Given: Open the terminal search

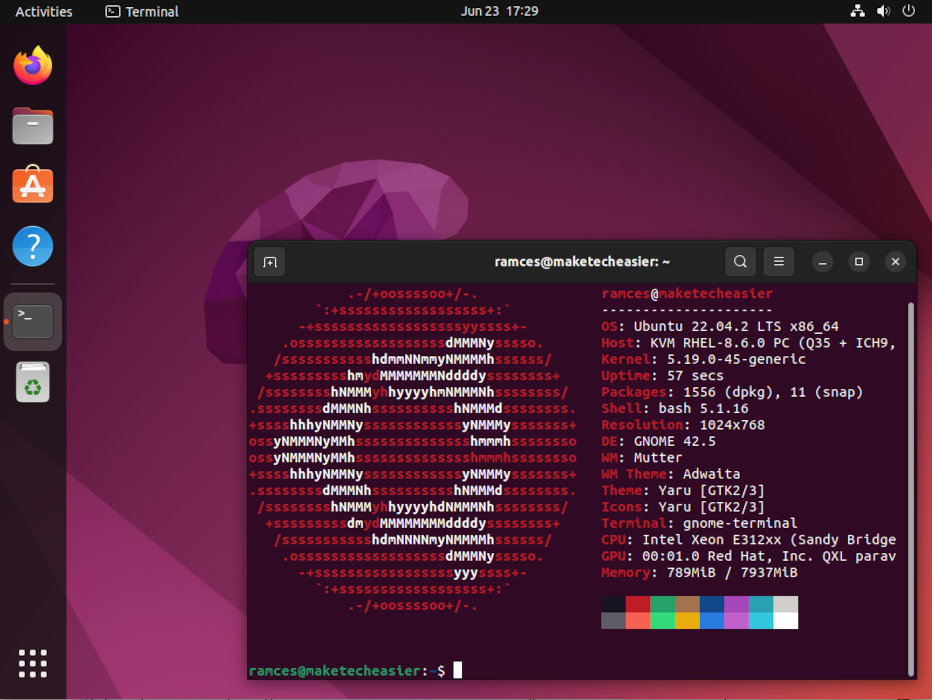Looking at the screenshot, I should 740,261.
